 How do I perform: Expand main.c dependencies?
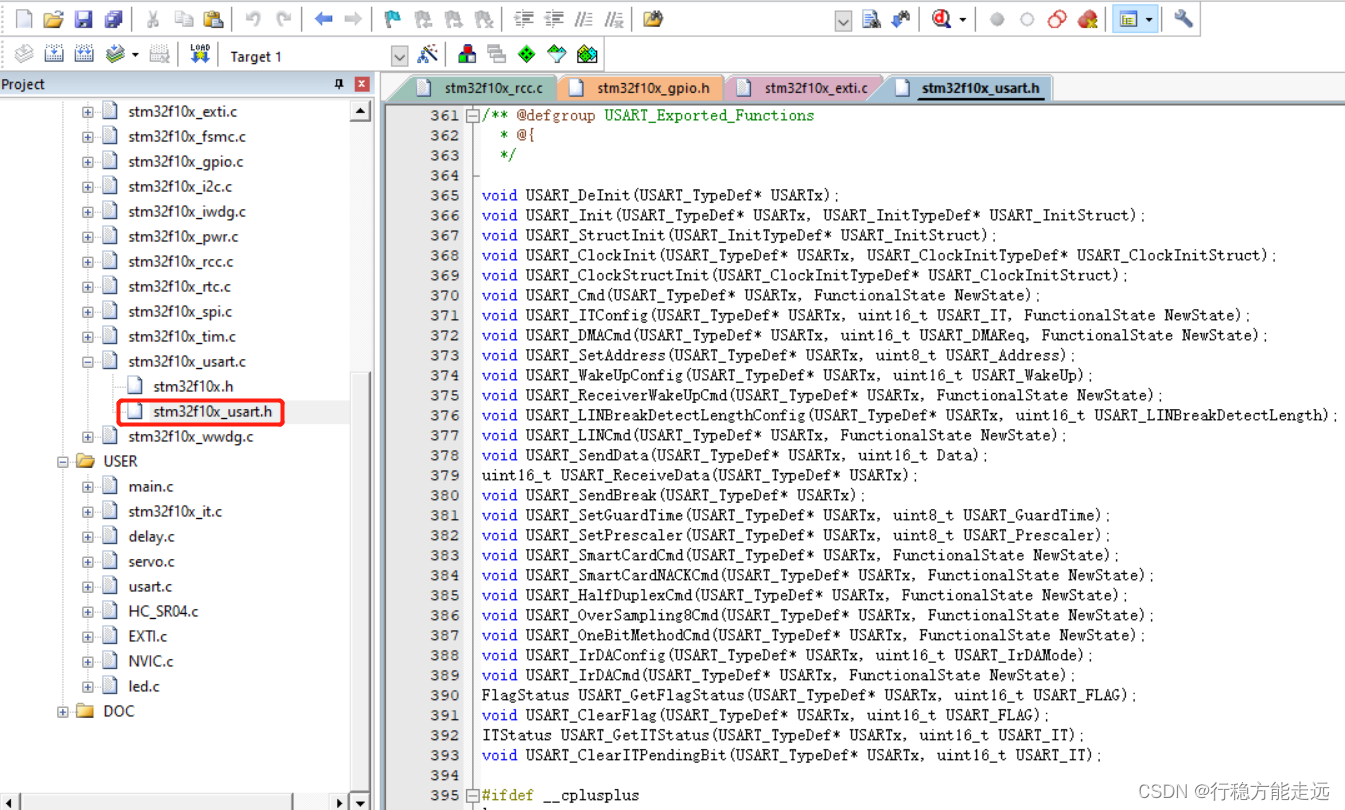click(x=88, y=487)
